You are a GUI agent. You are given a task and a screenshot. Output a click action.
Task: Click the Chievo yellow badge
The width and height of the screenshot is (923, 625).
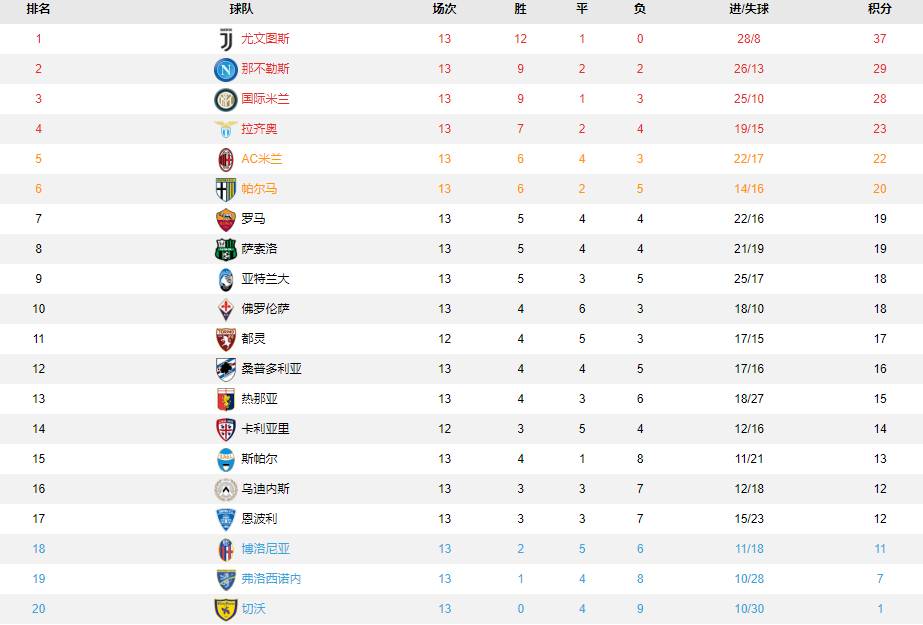coord(225,610)
